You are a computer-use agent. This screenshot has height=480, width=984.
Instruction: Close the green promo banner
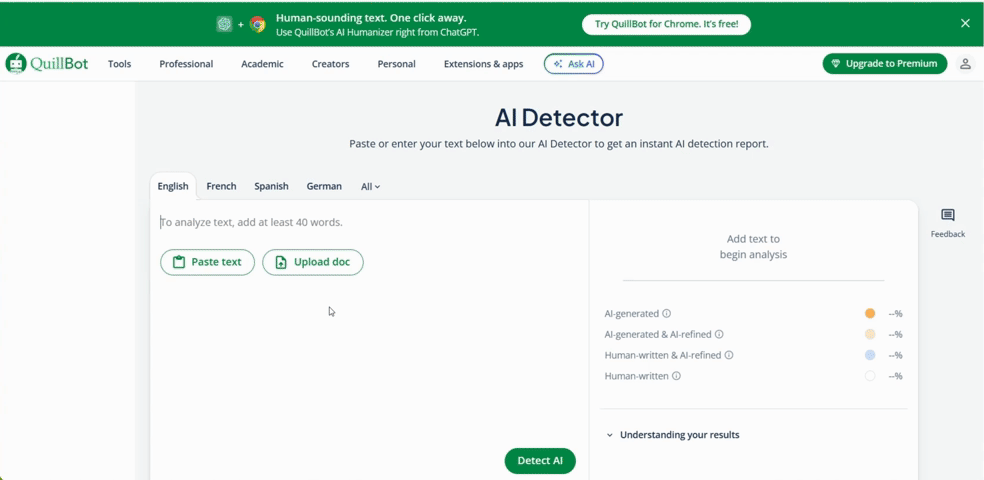tap(965, 23)
